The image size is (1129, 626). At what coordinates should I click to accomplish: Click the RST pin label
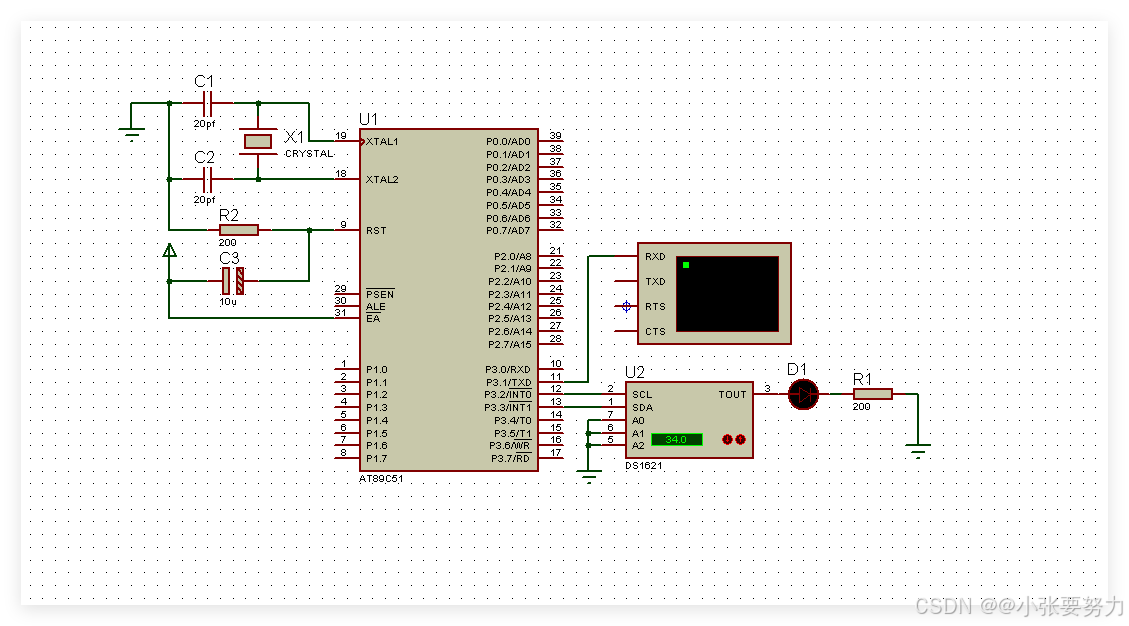tap(376, 231)
